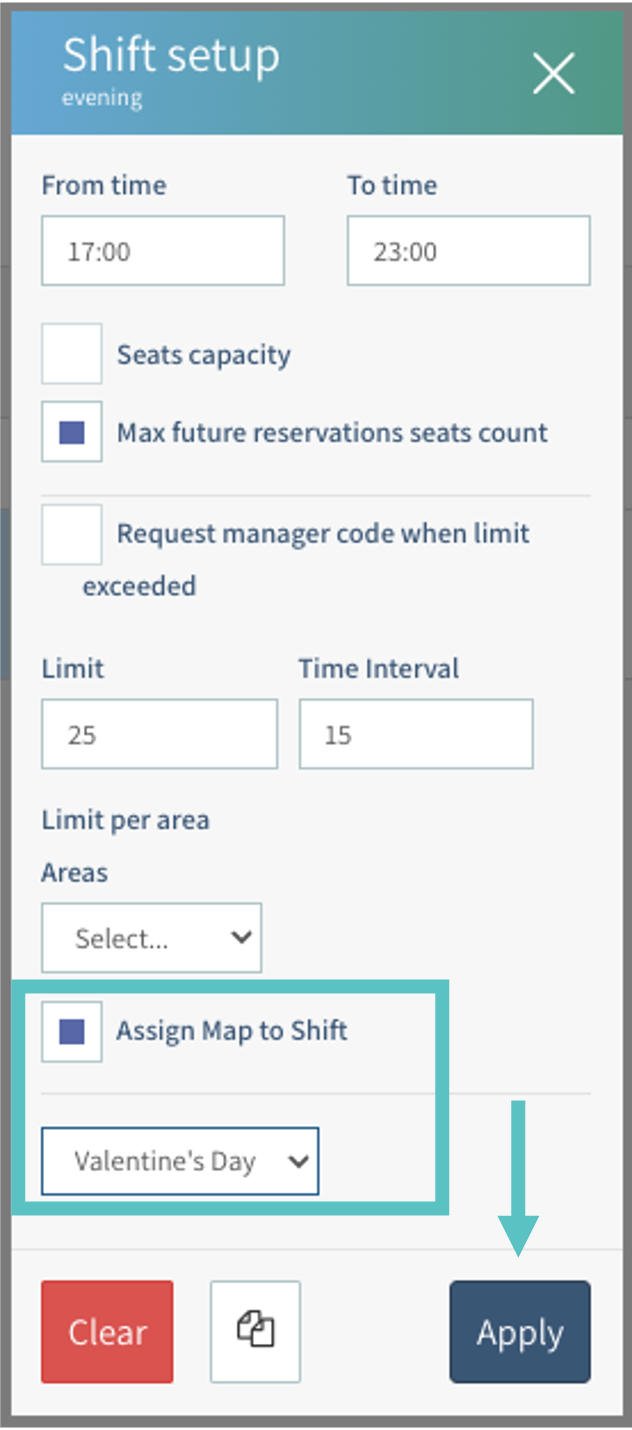
Task: Click the Shift setup header title
Action: coord(171,55)
